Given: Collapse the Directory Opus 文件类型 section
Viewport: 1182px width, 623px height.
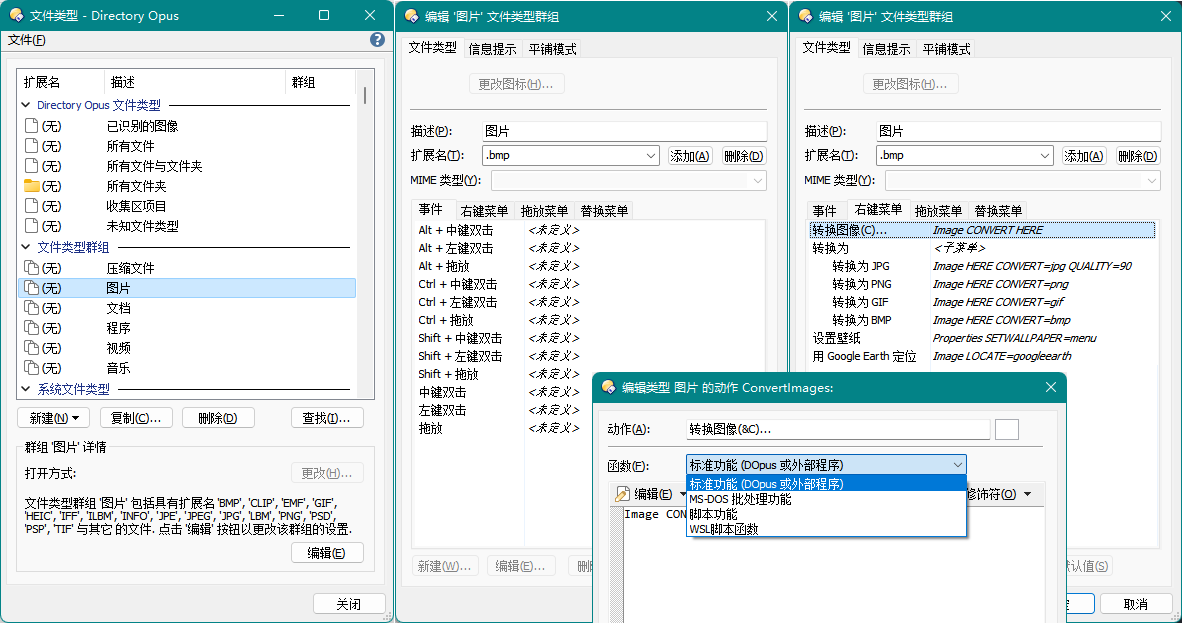Looking at the screenshot, I should click(25, 105).
